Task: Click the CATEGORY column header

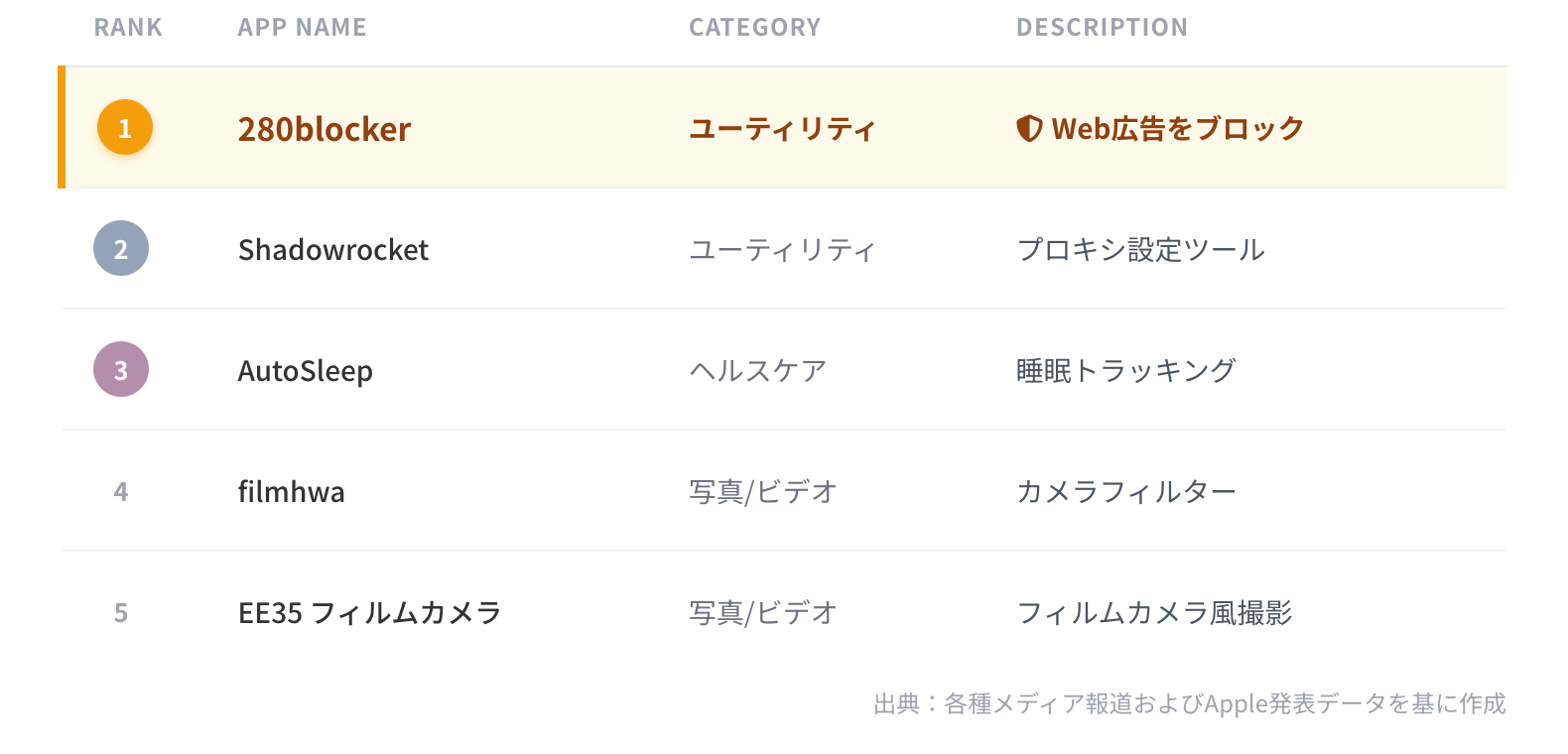Action: coord(755,28)
